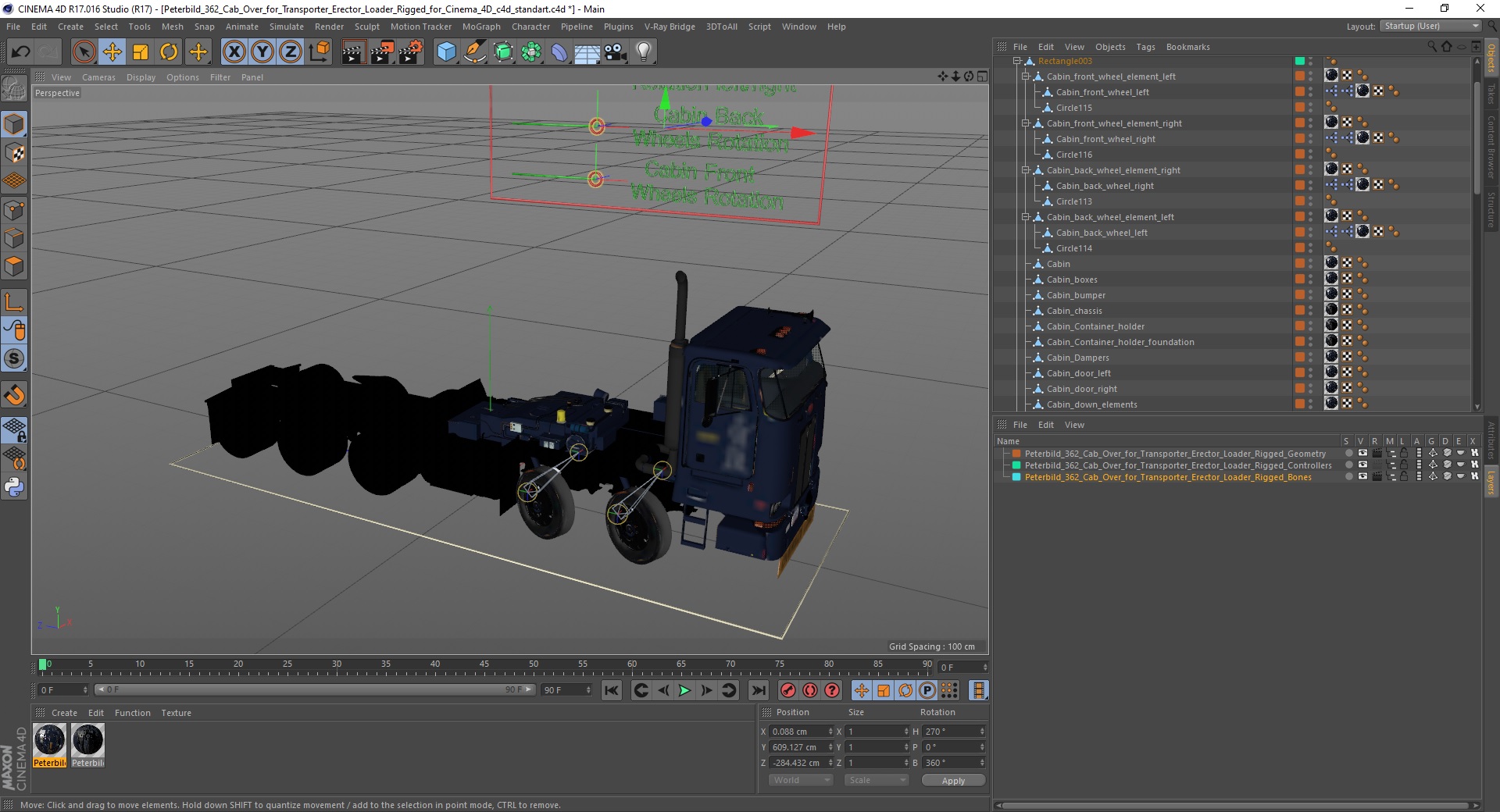Select Cabin_chassis in object tree

coord(1074,311)
